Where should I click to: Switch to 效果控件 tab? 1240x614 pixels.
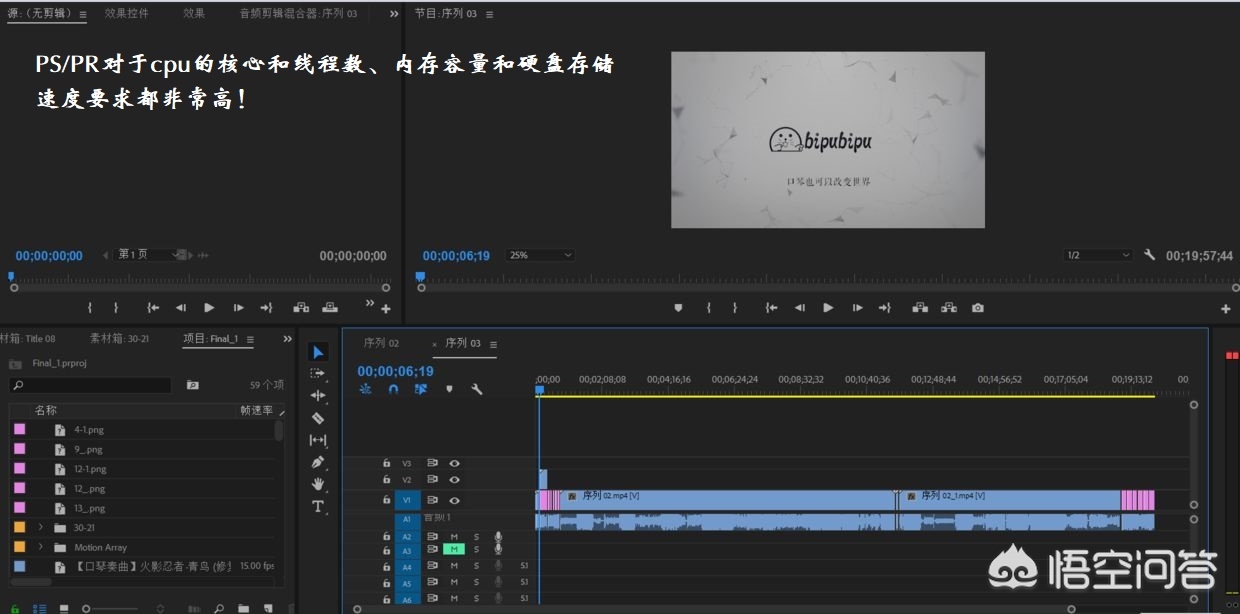[x=127, y=13]
